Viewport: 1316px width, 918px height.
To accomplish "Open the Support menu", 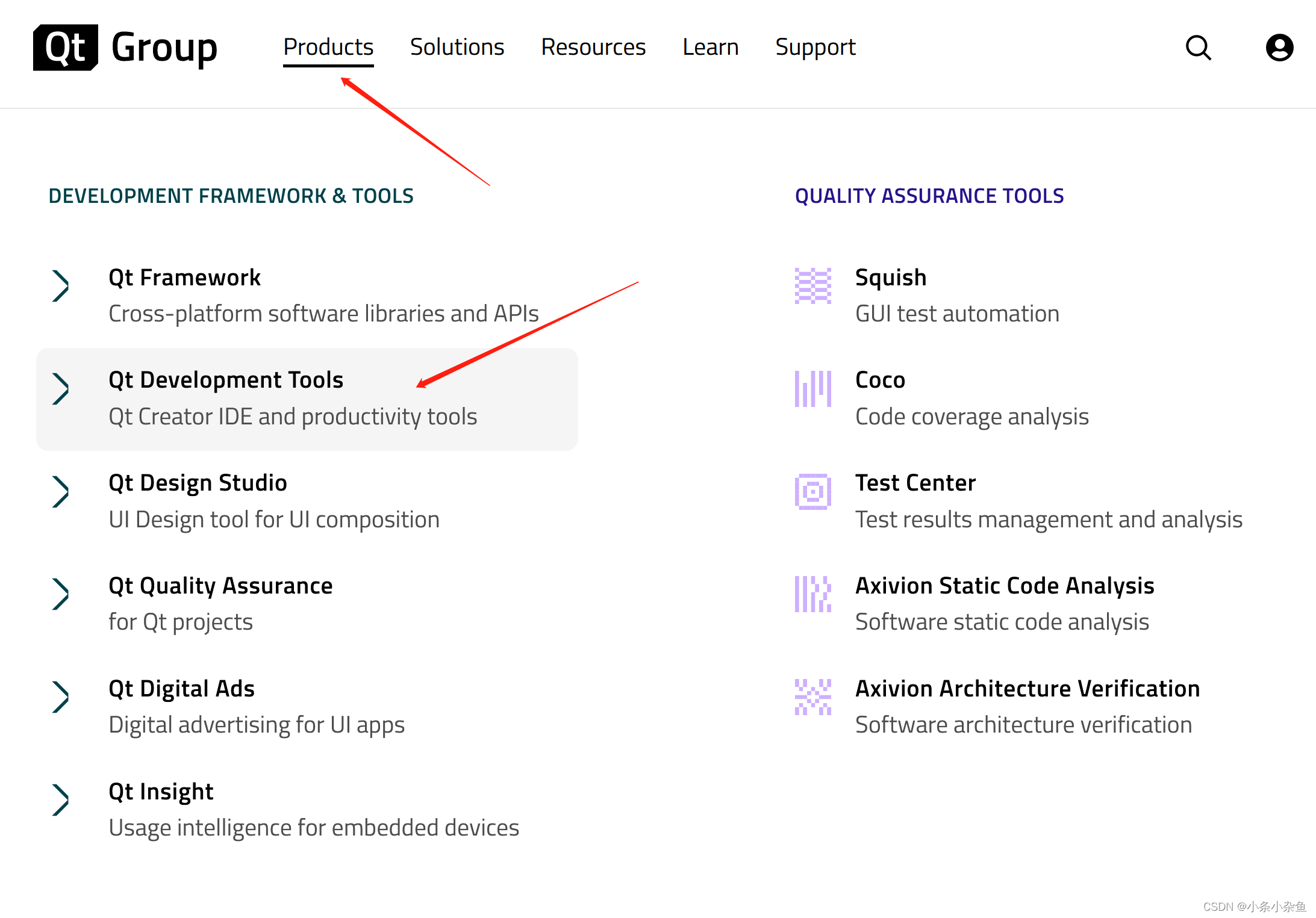I will click(815, 47).
